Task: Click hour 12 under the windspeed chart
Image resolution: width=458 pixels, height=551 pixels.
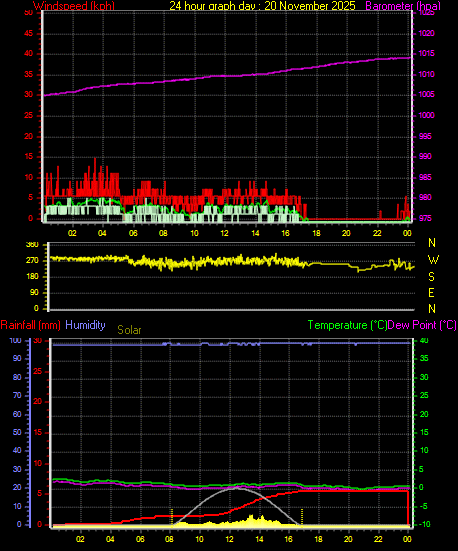Action: click(224, 233)
